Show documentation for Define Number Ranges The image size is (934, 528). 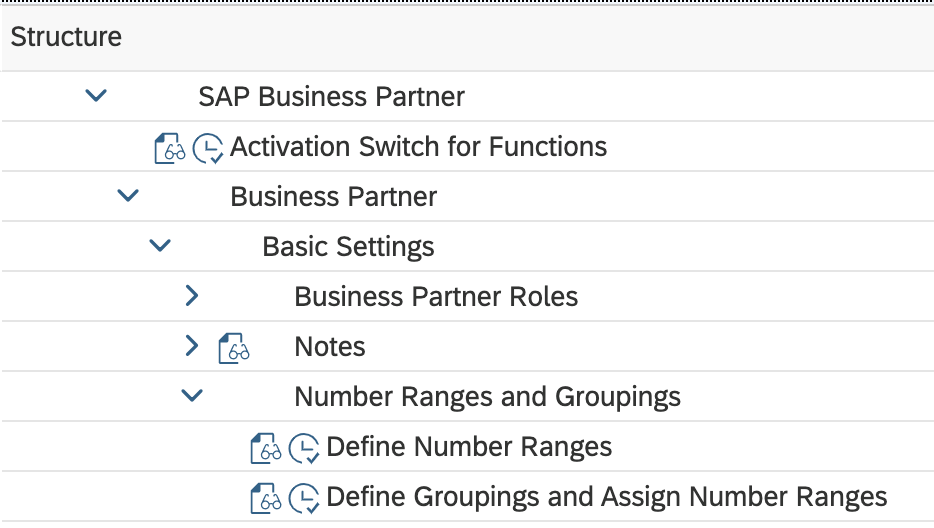[x=266, y=448]
